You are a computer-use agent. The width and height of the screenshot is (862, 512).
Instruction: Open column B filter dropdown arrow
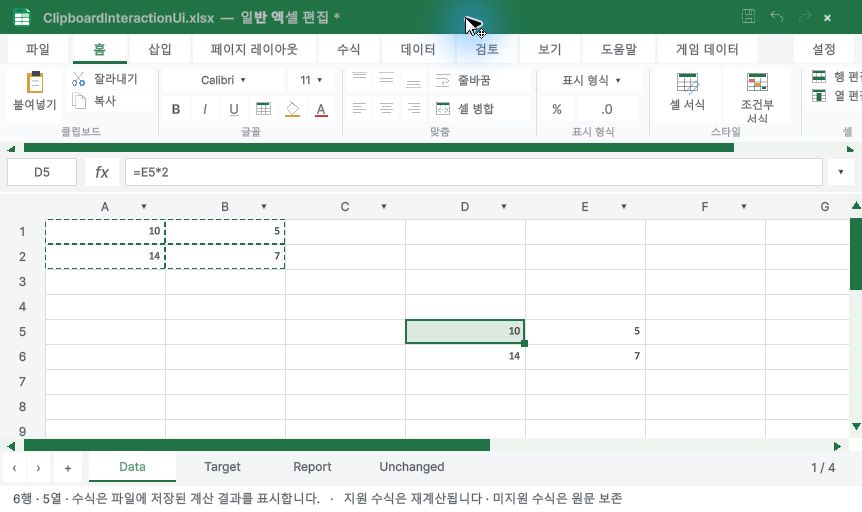coord(264,207)
